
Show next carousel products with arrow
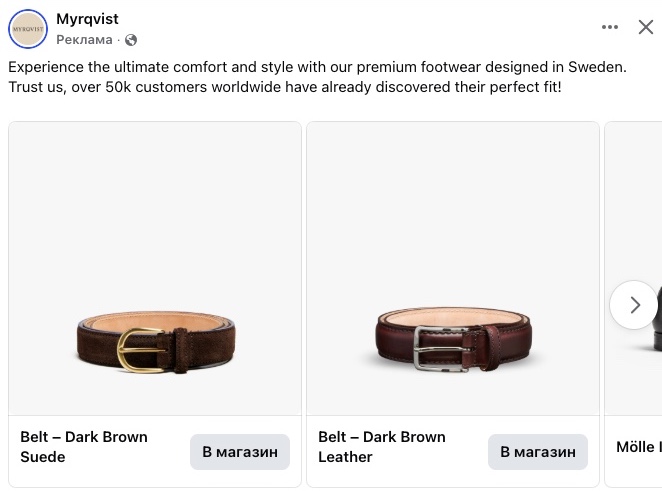pos(634,305)
